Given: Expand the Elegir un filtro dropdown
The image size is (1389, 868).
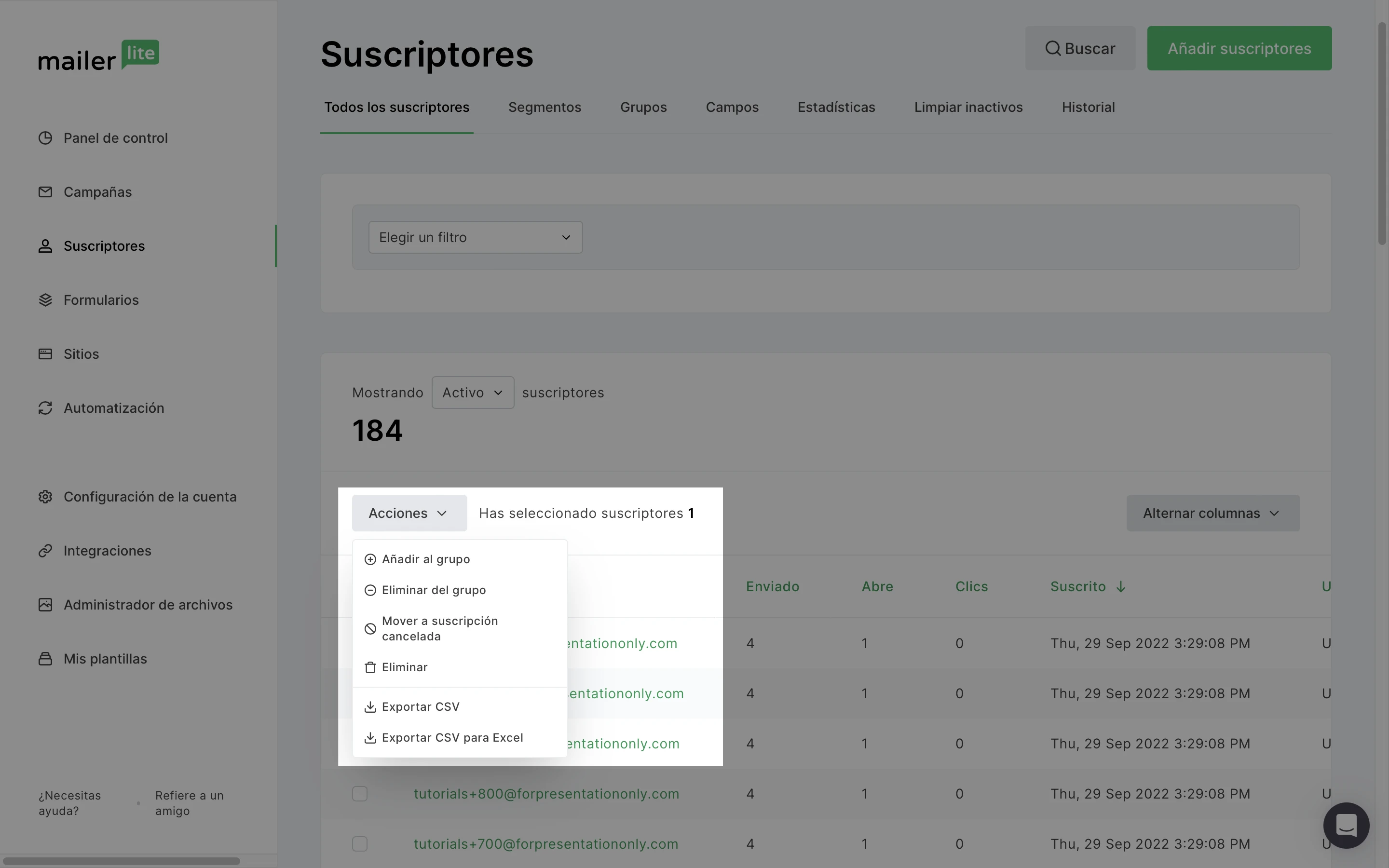Looking at the screenshot, I should [475, 238].
